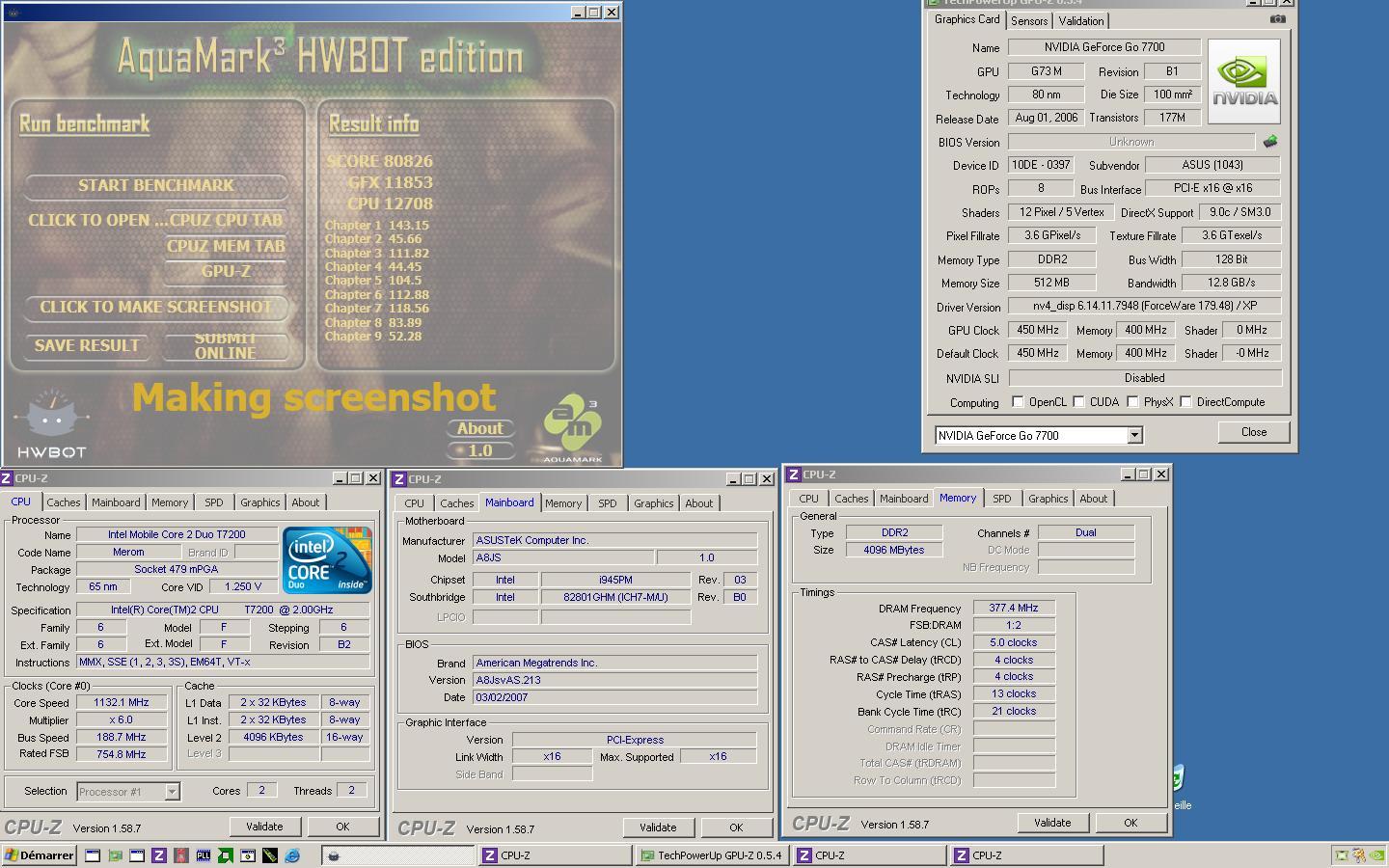Open the memory stick quick launch icon
The width and height of the screenshot is (1389, 868).
tap(270, 855)
